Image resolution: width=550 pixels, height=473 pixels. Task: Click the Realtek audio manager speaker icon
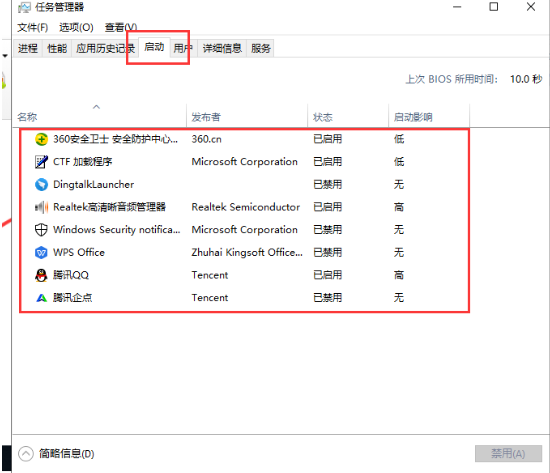pos(41,207)
